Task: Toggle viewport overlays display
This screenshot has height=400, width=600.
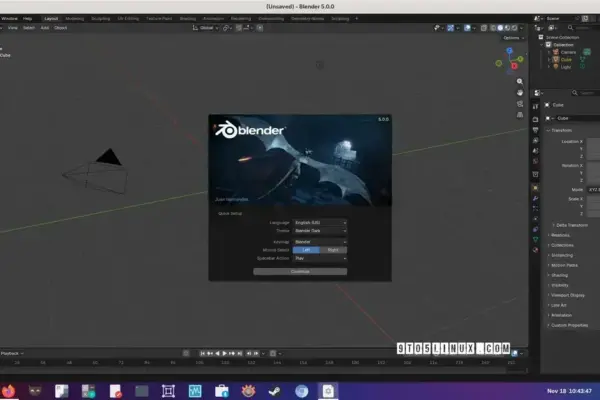Action: [x=467, y=28]
